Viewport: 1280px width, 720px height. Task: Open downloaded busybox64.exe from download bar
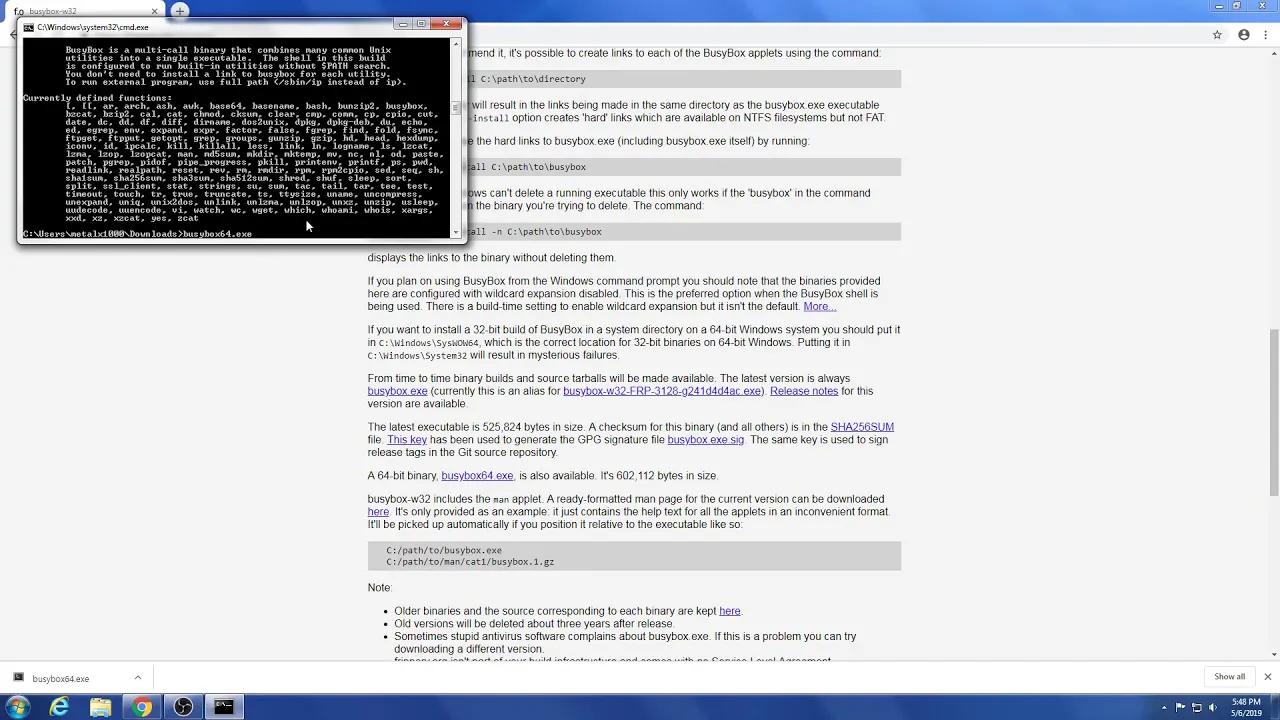pyautogui.click(x=61, y=678)
